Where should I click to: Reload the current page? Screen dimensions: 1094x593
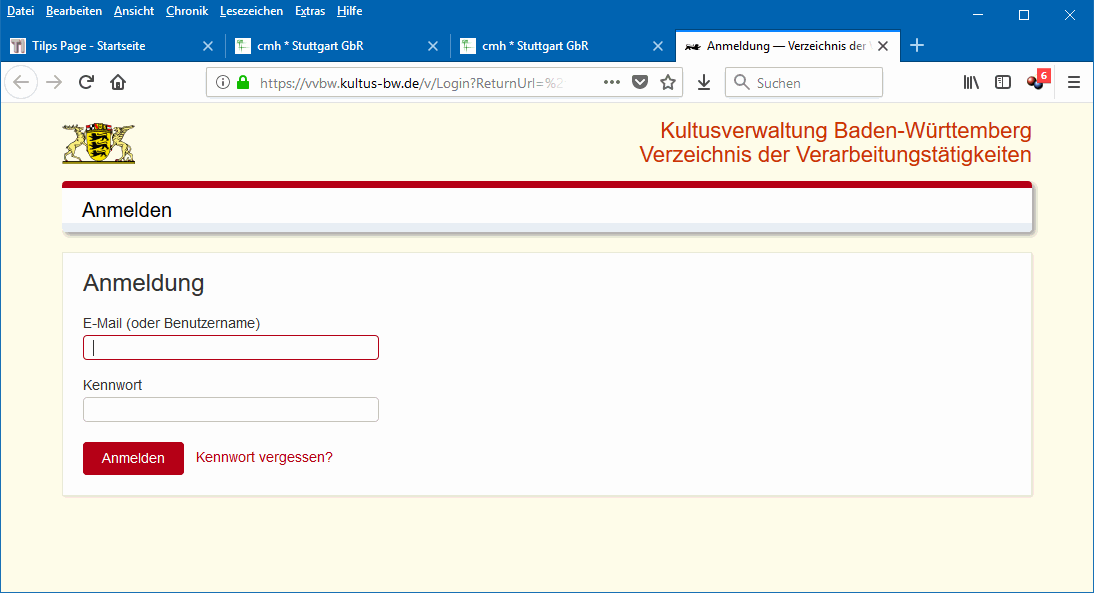[x=86, y=83]
